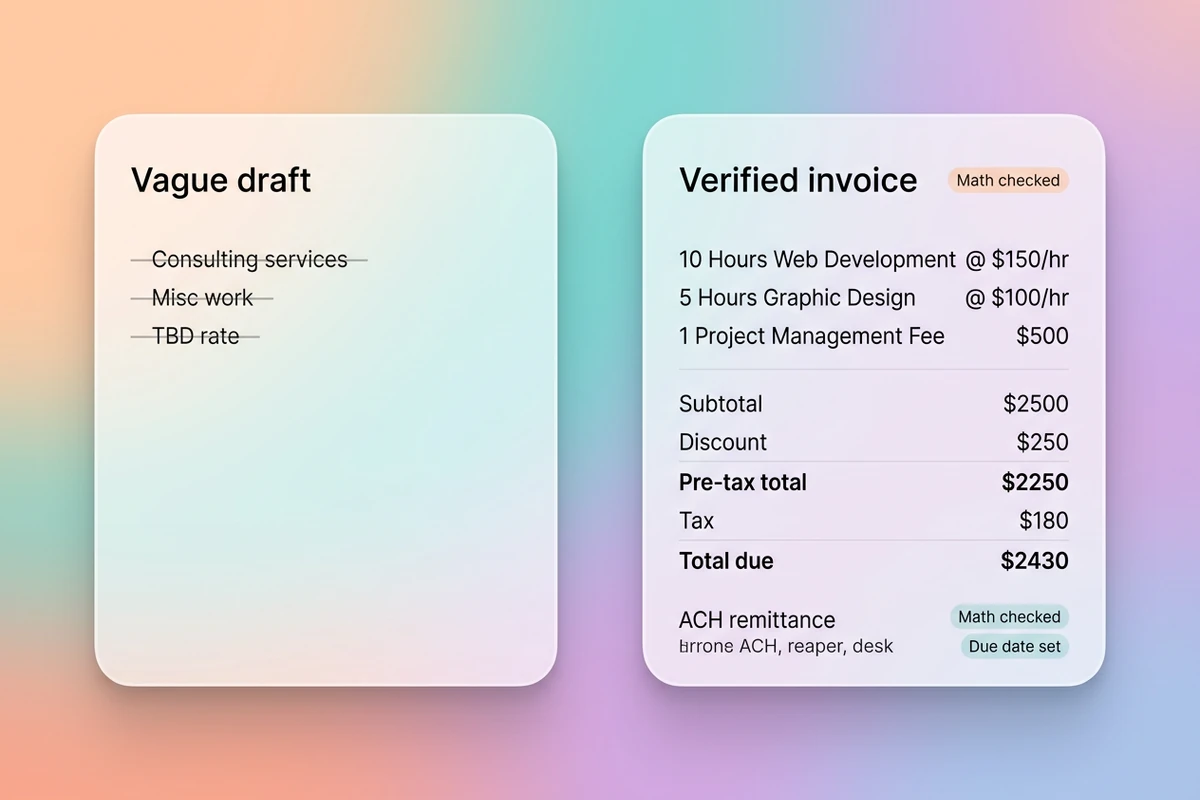Click the "Discount" label
The height and width of the screenshot is (800, 1200).
(x=723, y=442)
